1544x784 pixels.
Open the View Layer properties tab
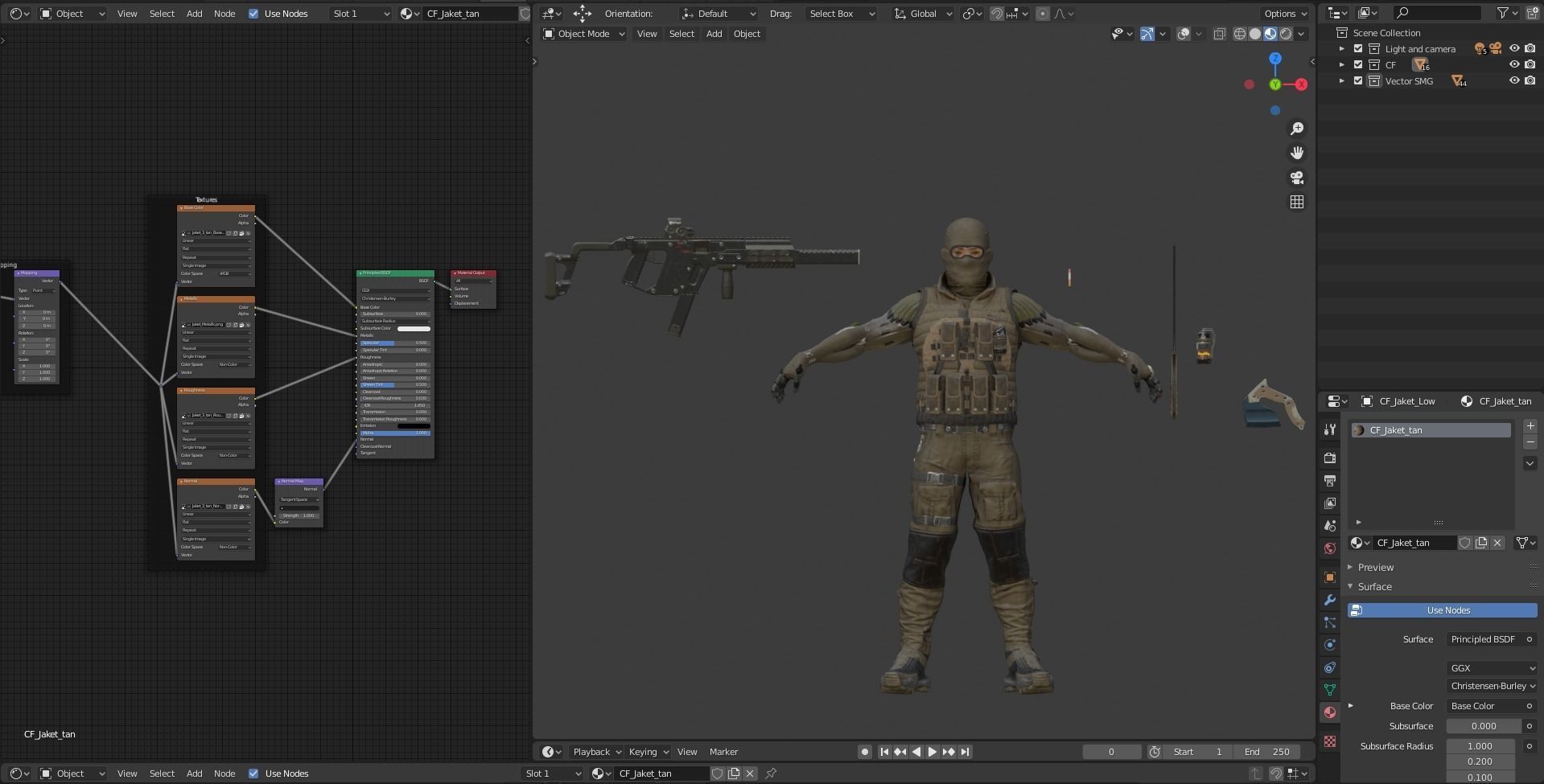(1330, 503)
